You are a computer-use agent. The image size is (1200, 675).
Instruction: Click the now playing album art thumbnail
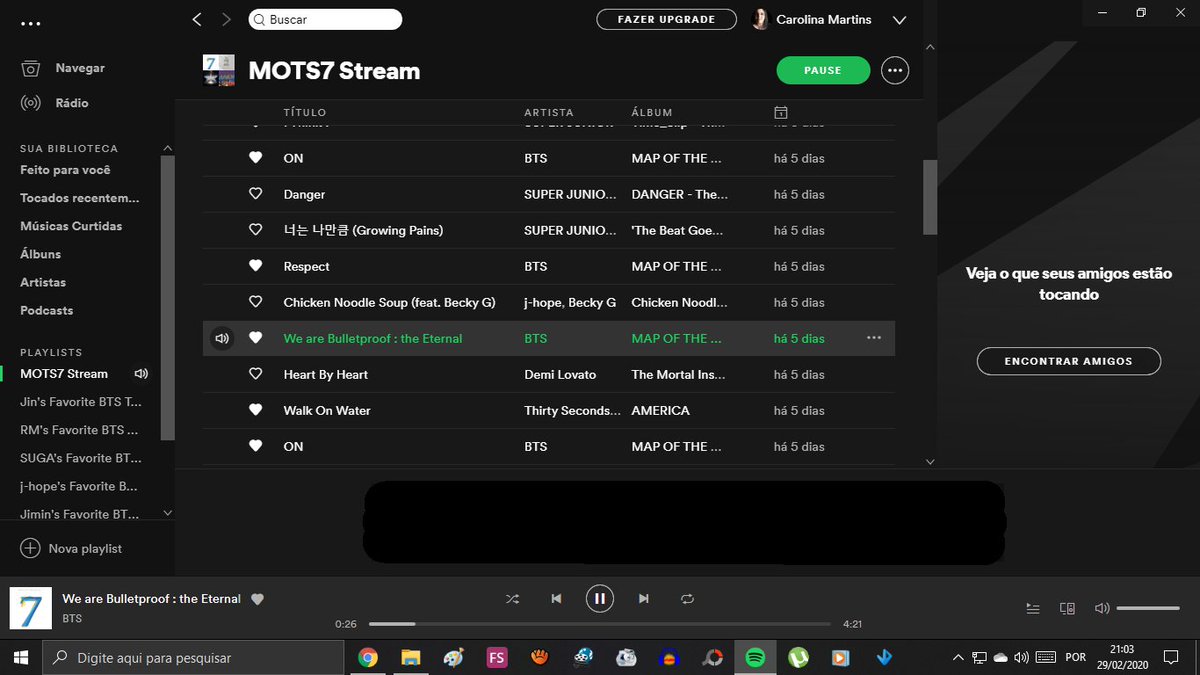pyautogui.click(x=30, y=608)
